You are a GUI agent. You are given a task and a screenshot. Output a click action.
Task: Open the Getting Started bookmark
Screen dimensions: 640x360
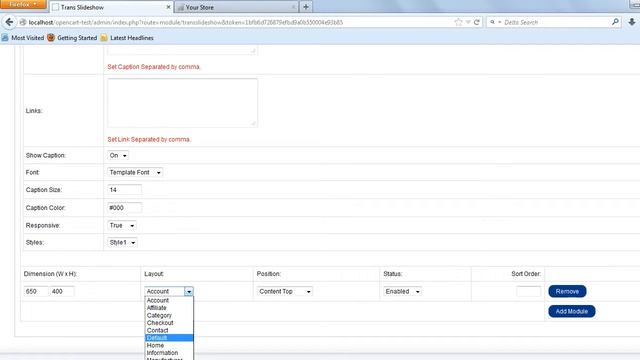[72, 38]
